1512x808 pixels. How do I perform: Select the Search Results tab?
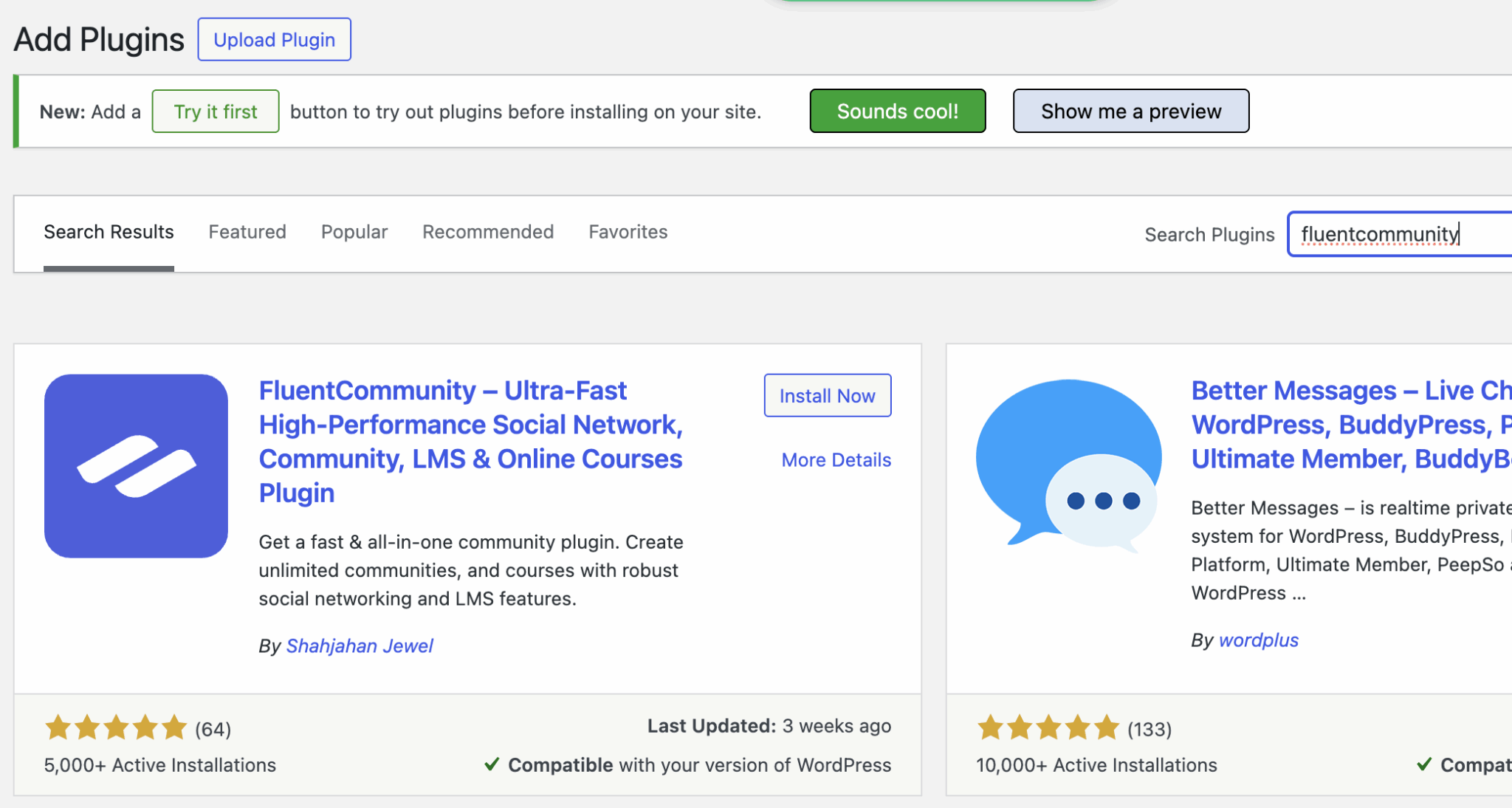108,232
